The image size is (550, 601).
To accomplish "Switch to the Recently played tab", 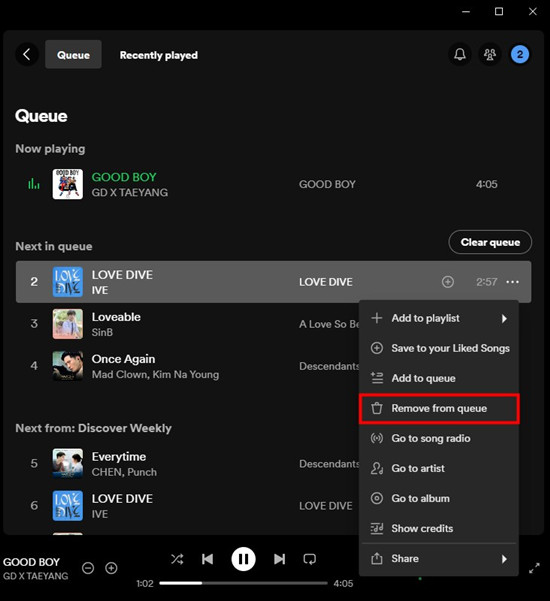I will (x=159, y=55).
